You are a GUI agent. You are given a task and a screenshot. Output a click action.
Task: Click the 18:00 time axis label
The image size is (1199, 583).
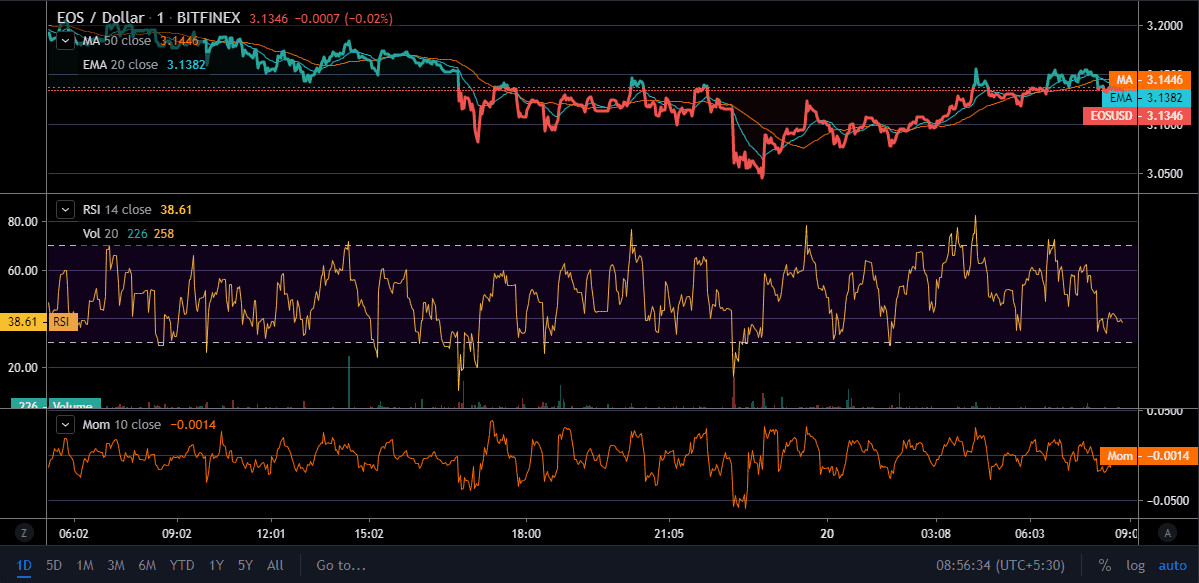527,533
